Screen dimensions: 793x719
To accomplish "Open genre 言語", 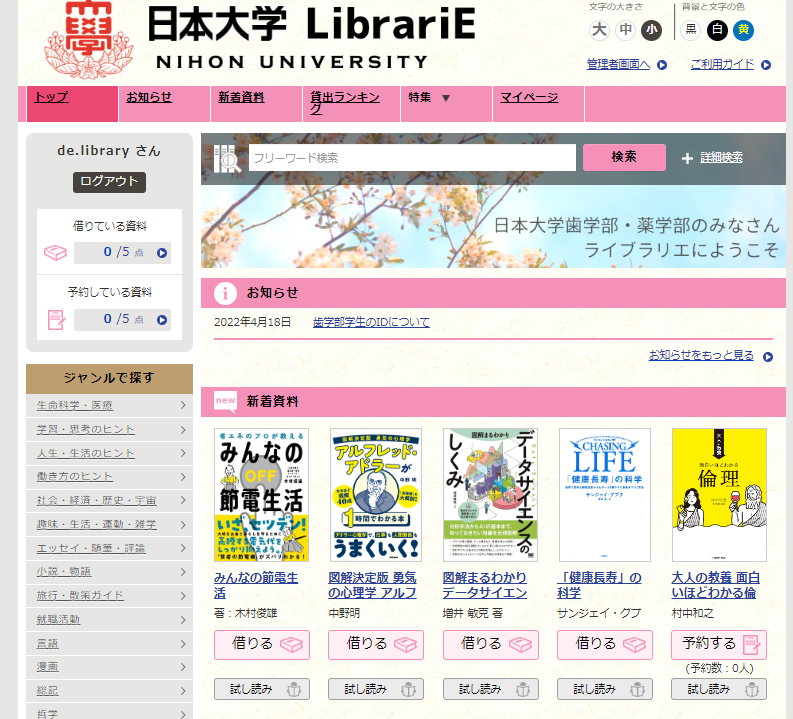I will click(109, 644).
